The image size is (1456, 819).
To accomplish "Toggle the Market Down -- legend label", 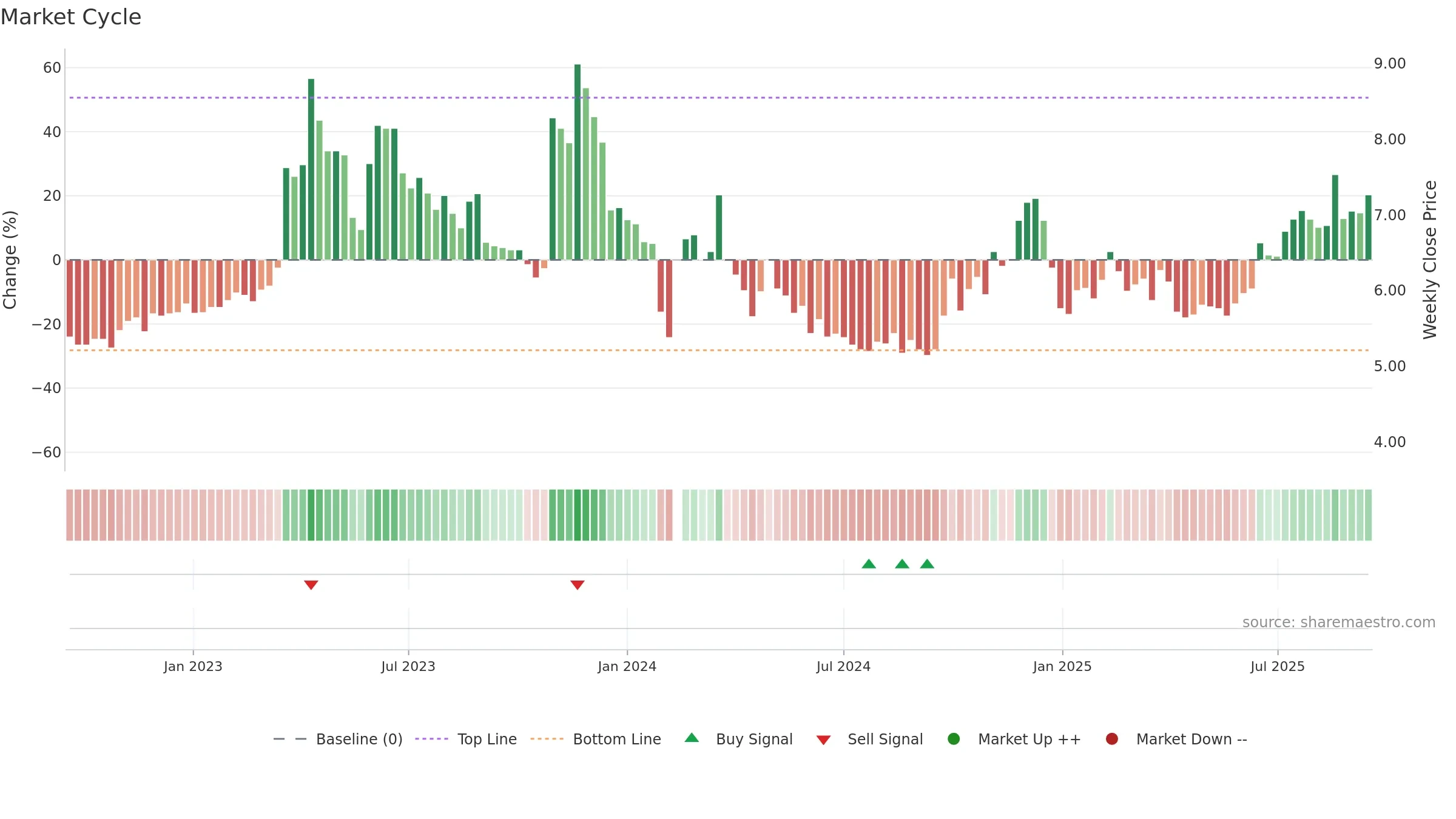I will click(x=1191, y=739).
